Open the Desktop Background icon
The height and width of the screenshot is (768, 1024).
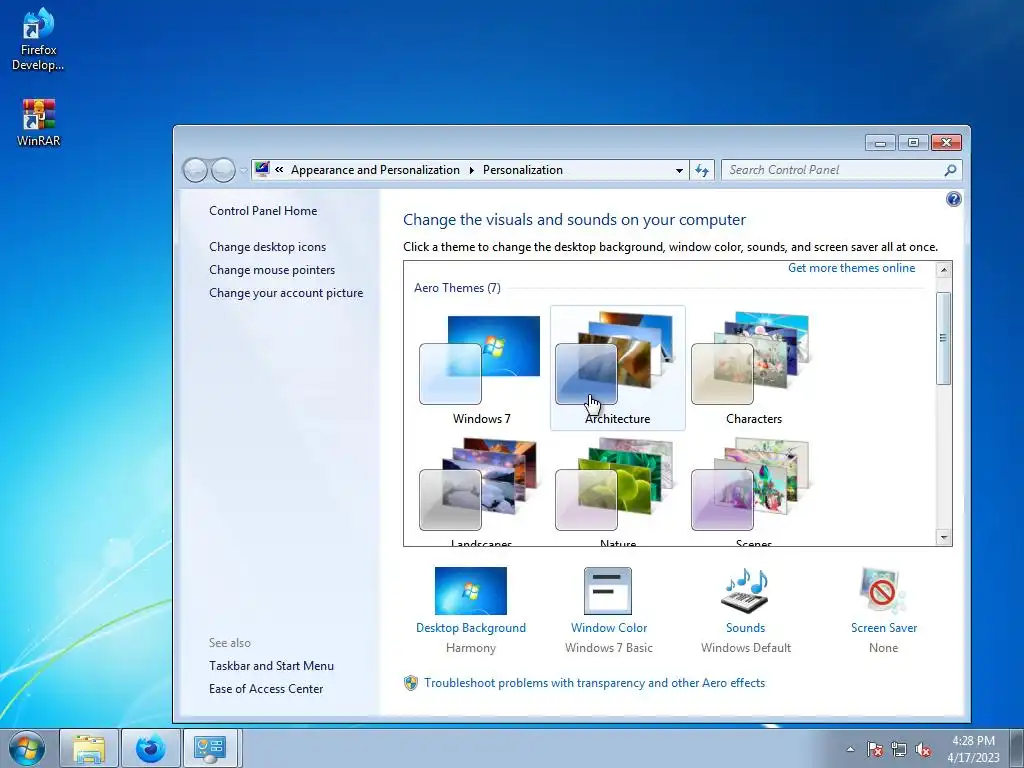pyautogui.click(x=471, y=591)
